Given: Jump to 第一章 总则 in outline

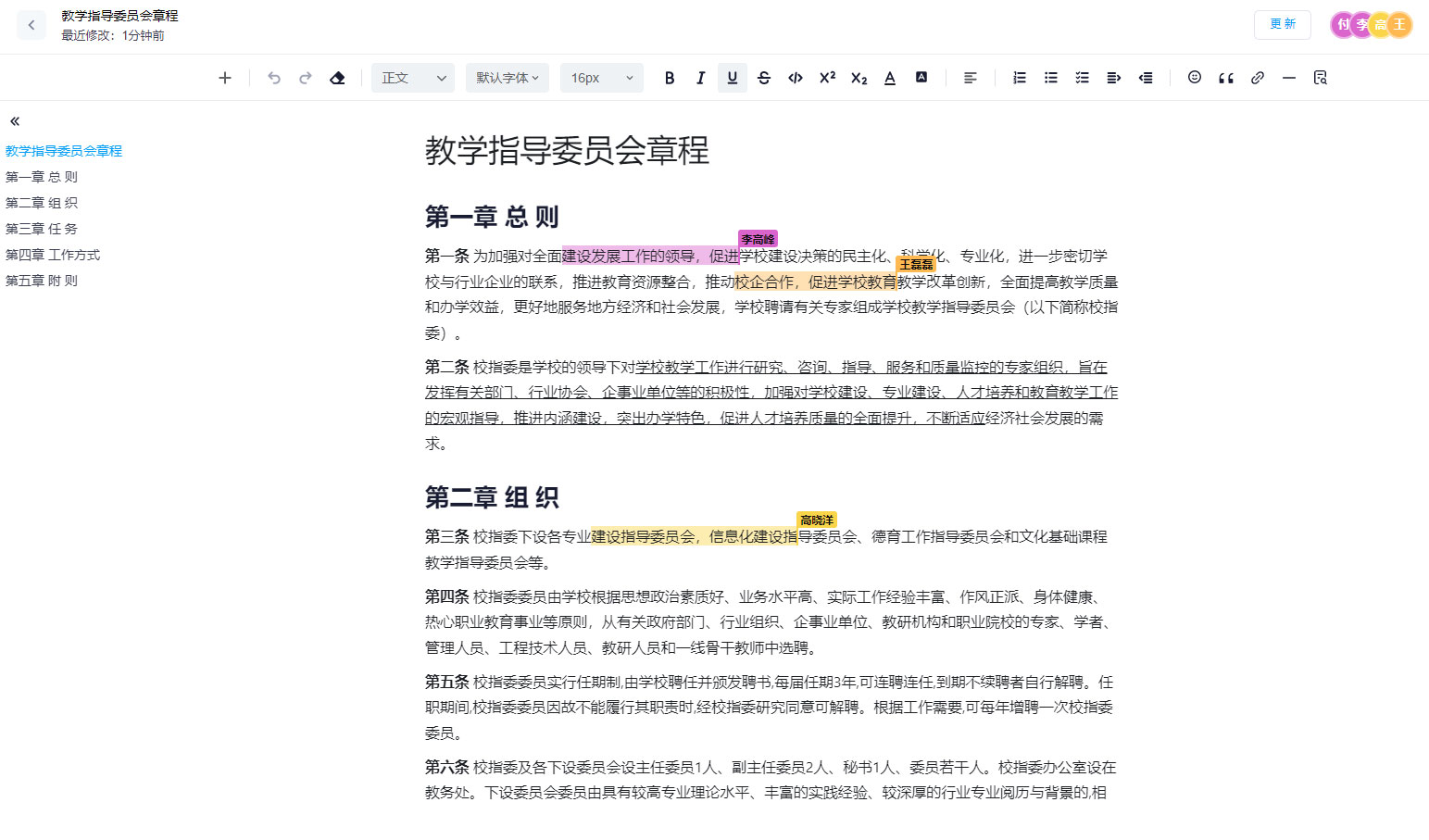Looking at the screenshot, I should 42,177.
